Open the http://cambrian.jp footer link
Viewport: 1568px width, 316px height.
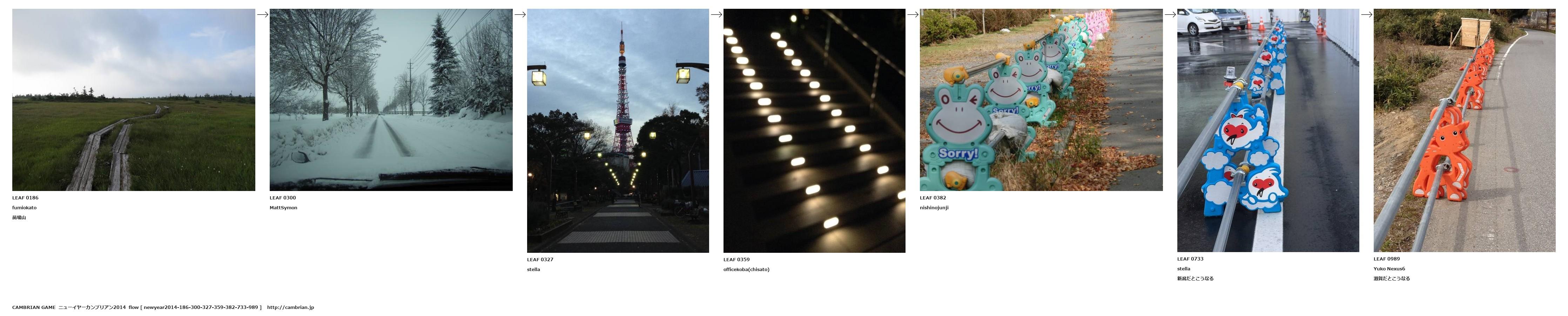pyautogui.click(x=290, y=308)
